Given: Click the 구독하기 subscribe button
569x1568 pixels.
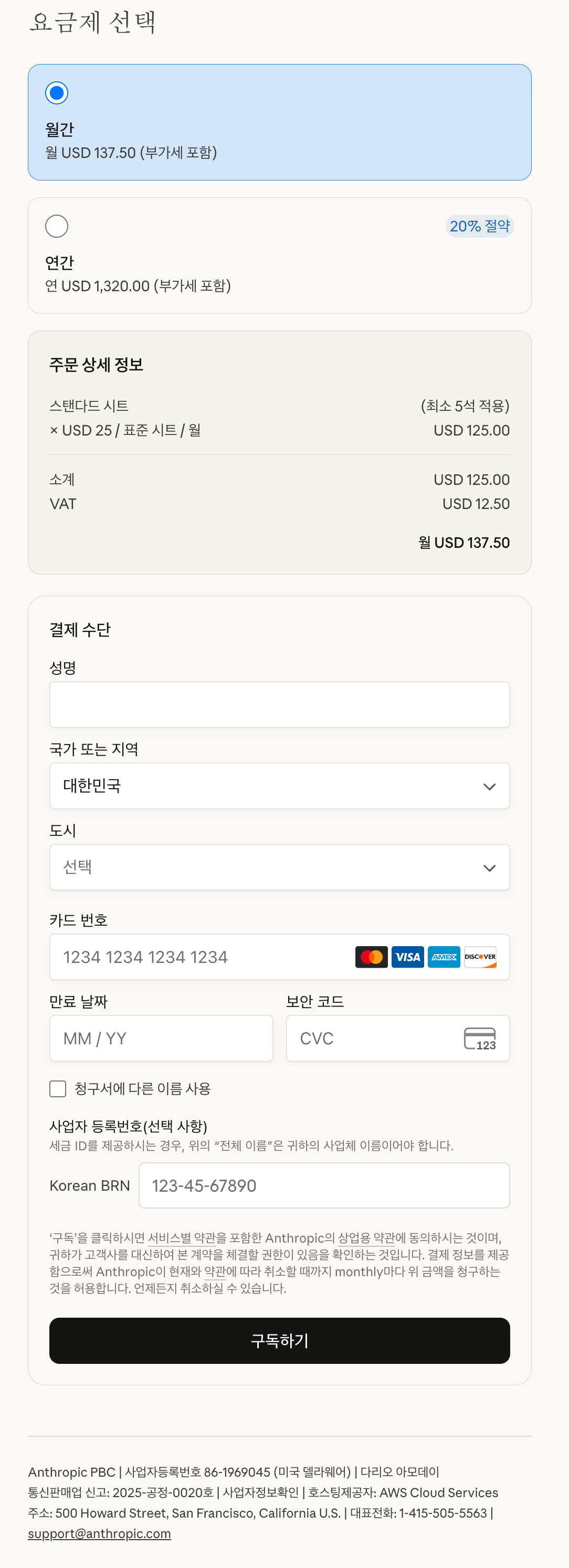Looking at the screenshot, I should tap(279, 1340).
